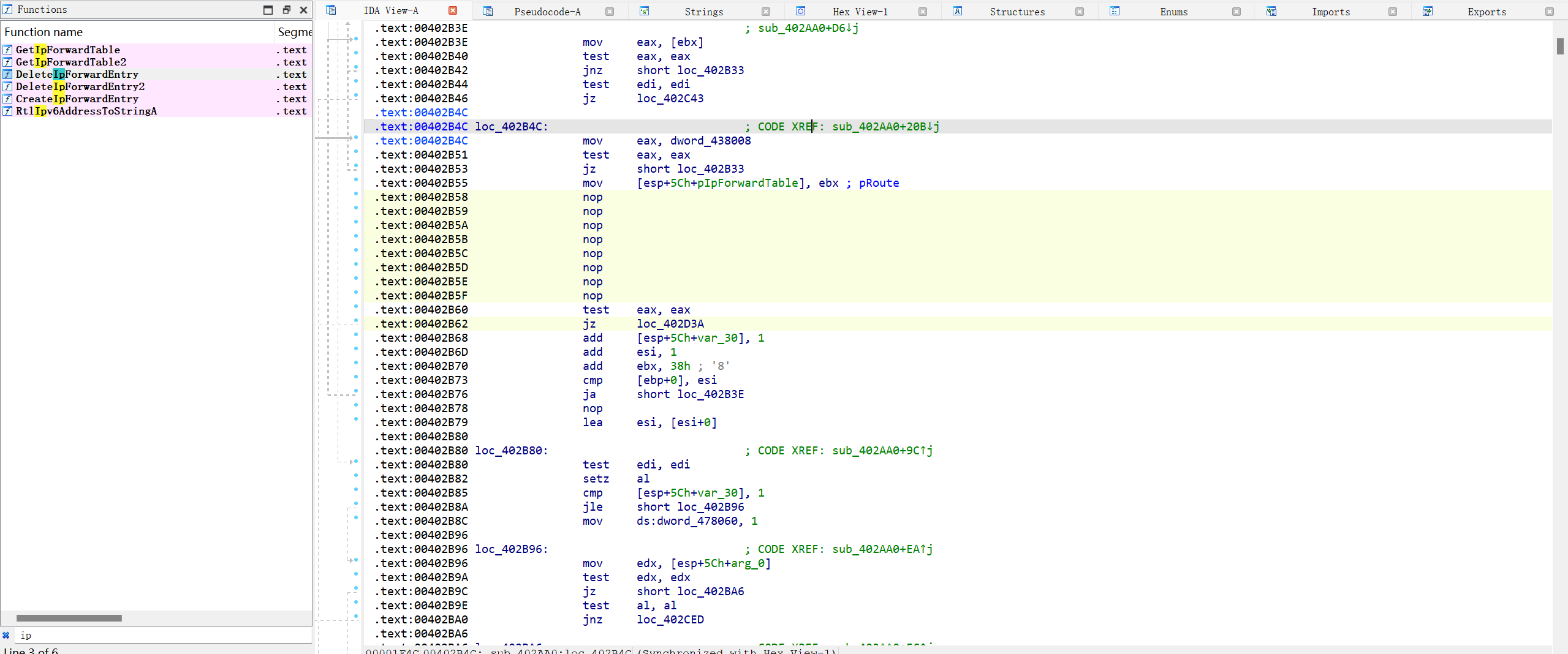Click first nop at .text:00402B58
The width and height of the screenshot is (1568, 654).
tap(593, 197)
